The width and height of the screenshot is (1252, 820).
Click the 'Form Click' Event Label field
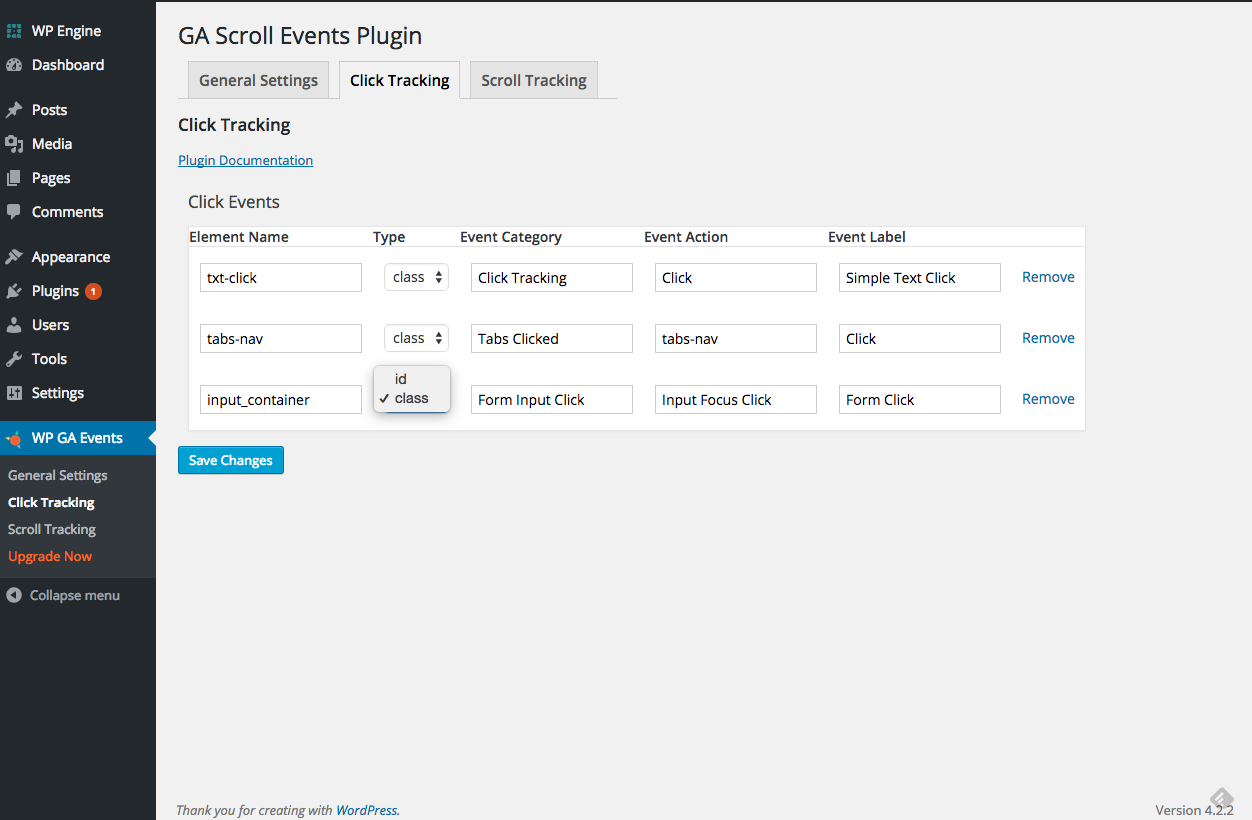[920, 400]
